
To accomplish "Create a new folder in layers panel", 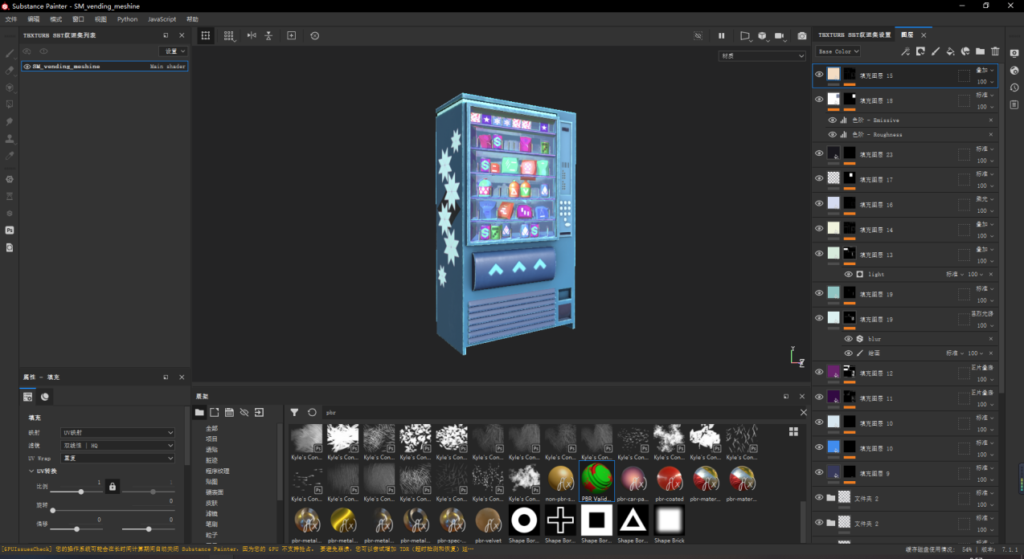I will pyautogui.click(x=980, y=51).
